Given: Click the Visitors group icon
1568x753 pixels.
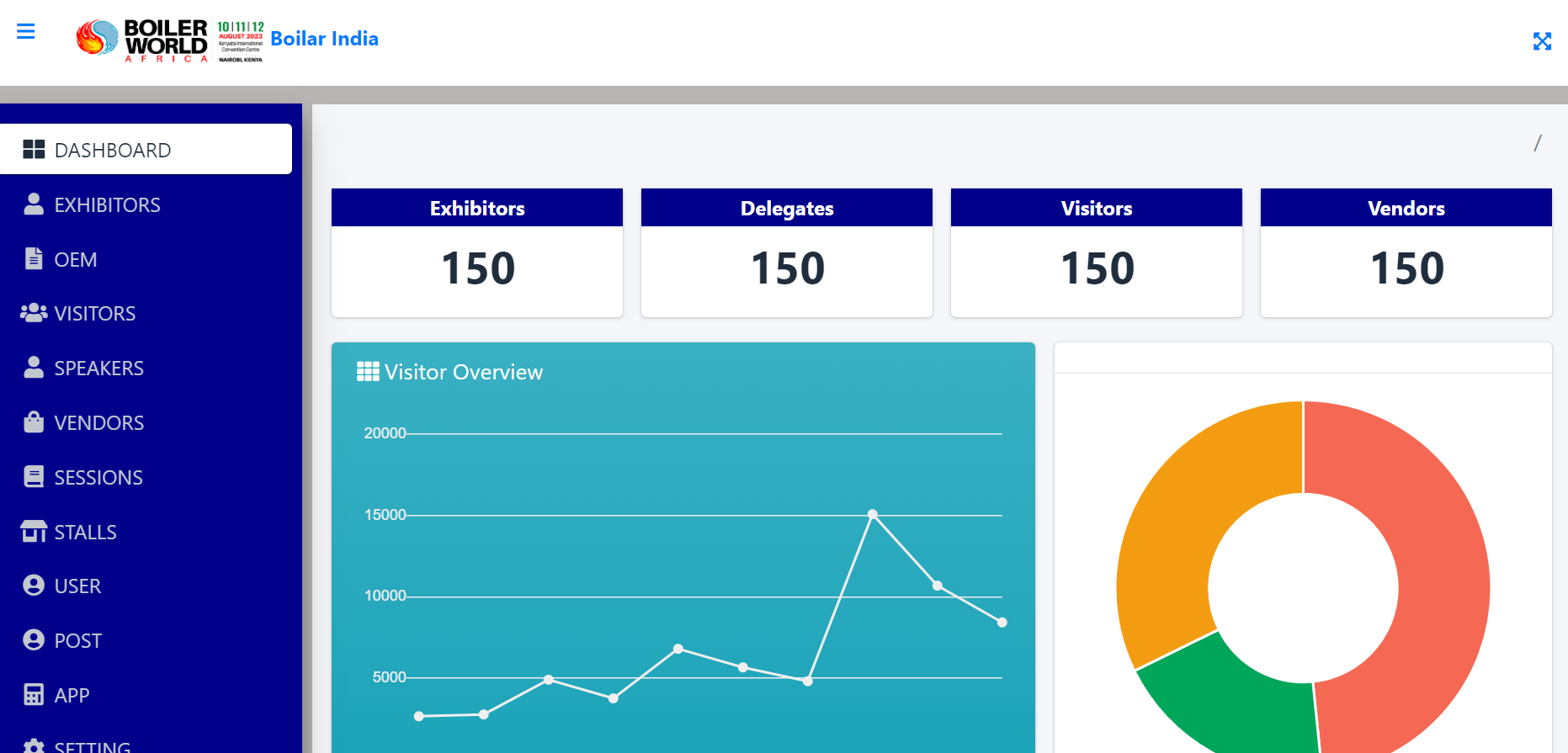Looking at the screenshot, I should click(x=34, y=313).
